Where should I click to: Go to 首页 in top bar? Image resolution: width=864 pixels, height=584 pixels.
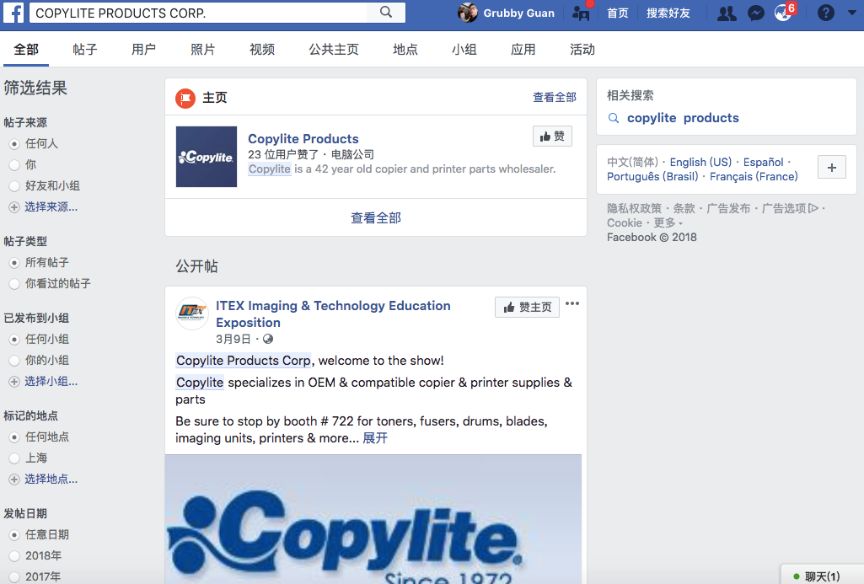[618, 13]
